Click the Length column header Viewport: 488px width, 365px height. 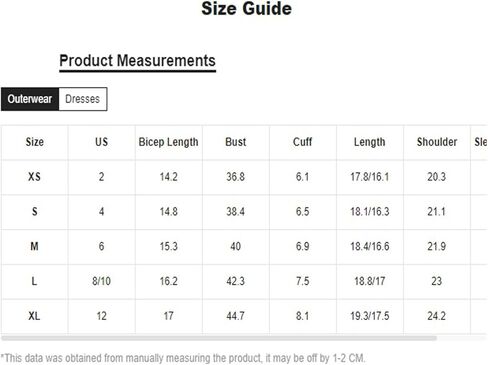370,142
